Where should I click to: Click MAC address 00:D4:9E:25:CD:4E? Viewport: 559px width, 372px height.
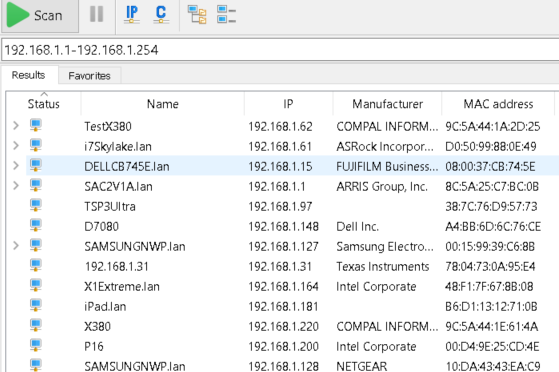point(492,346)
